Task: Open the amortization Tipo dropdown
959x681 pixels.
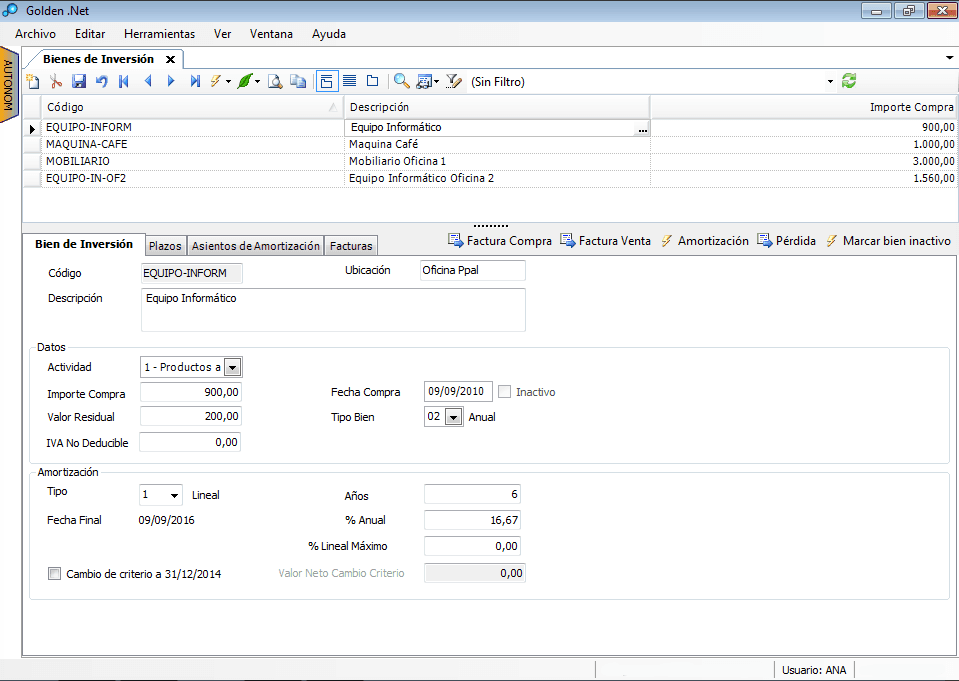Action: click(x=175, y=495)
